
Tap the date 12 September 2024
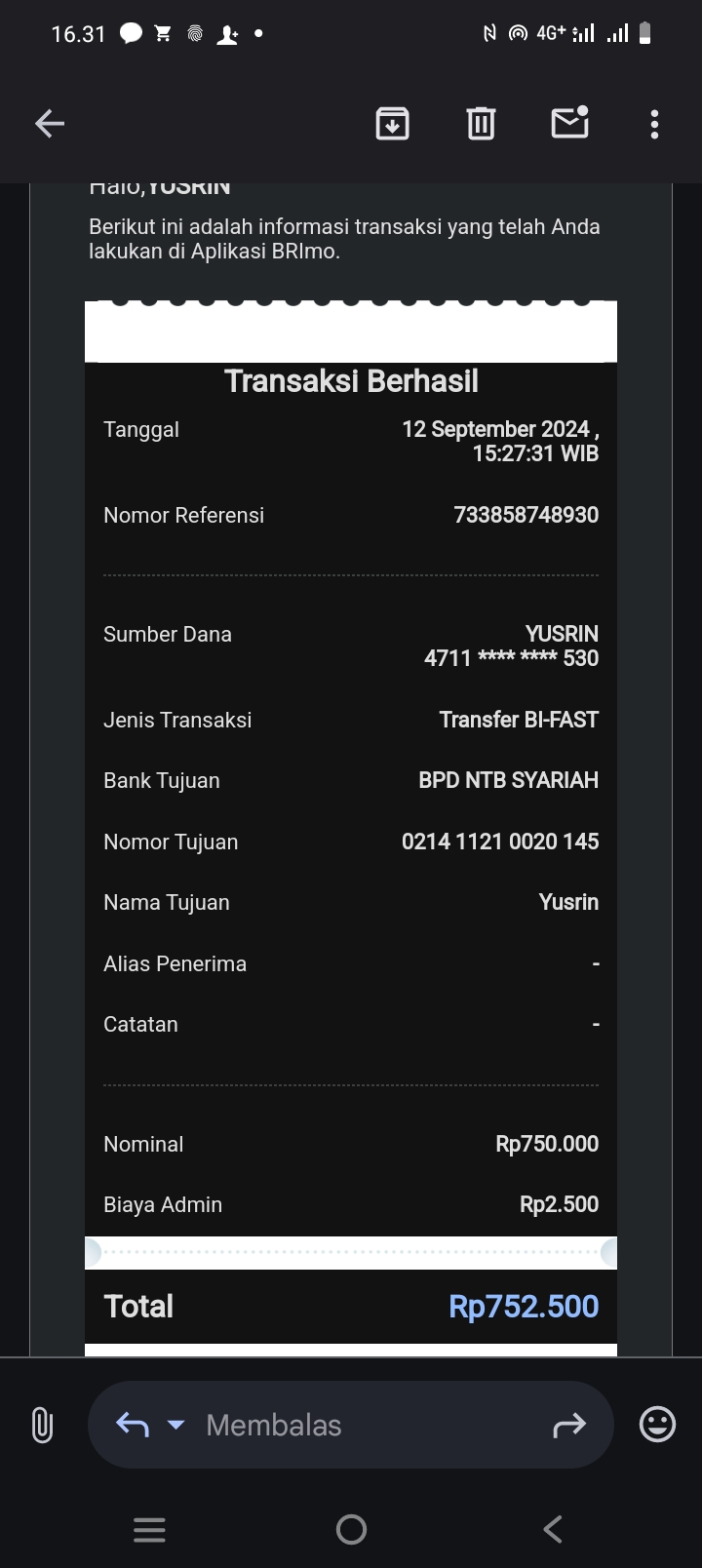(x=497, y=429)
